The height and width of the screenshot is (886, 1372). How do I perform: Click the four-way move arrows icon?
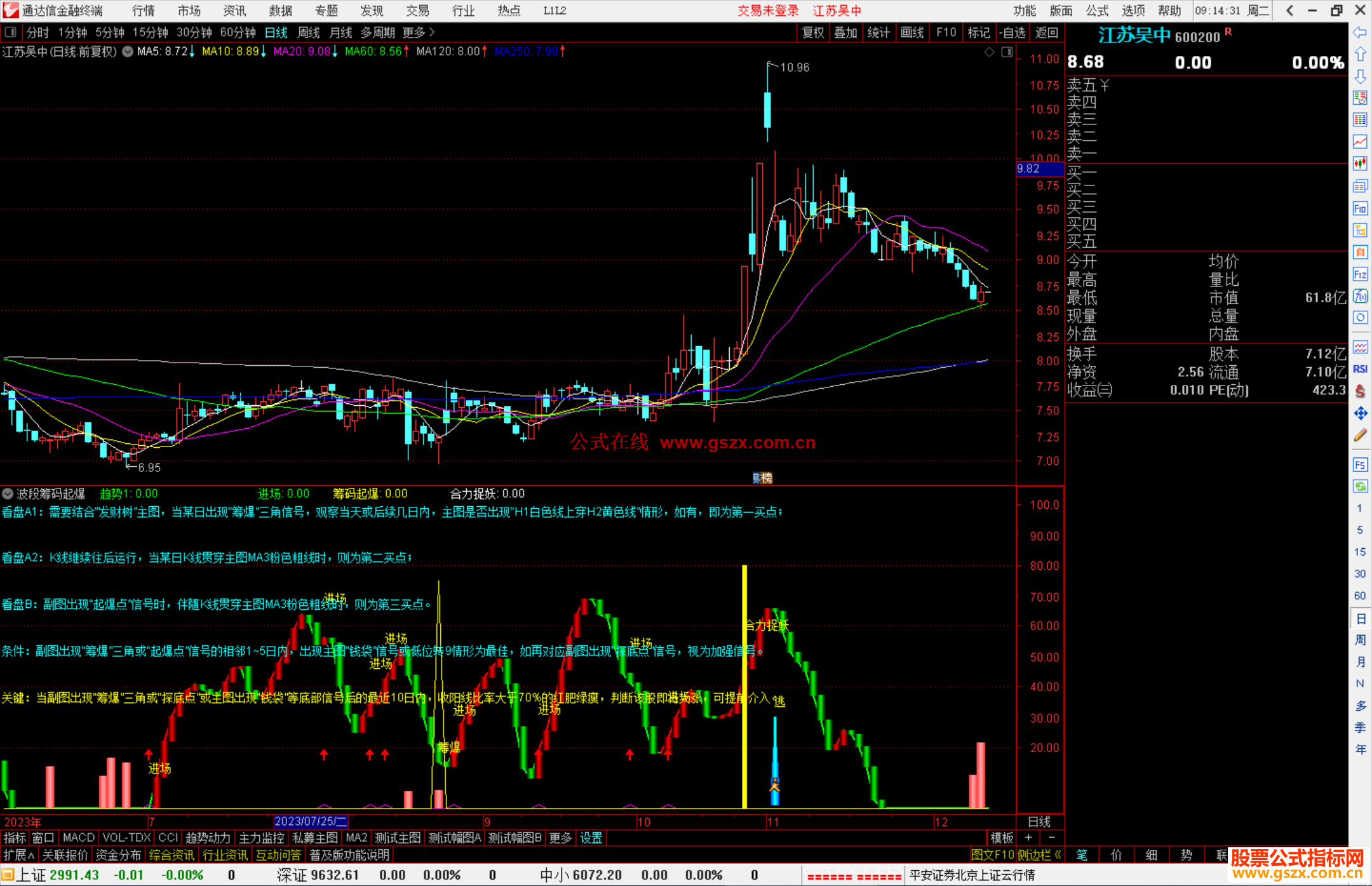[x=1360, y=413]
